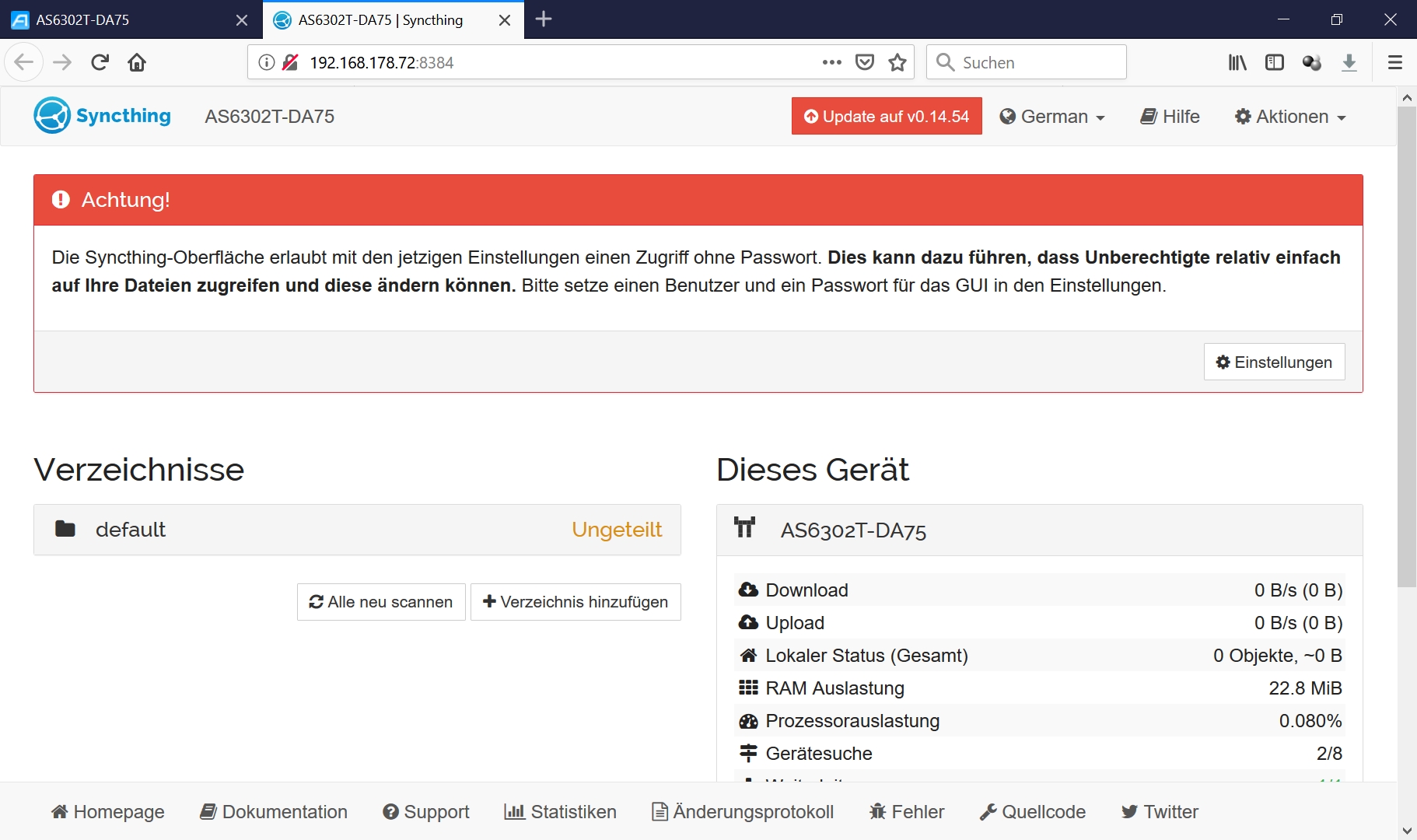This screenshot has width=1417, height=840.
Task: Click the Syncthing logo icon
Action: pyautogui.click(x=52, y=116)
